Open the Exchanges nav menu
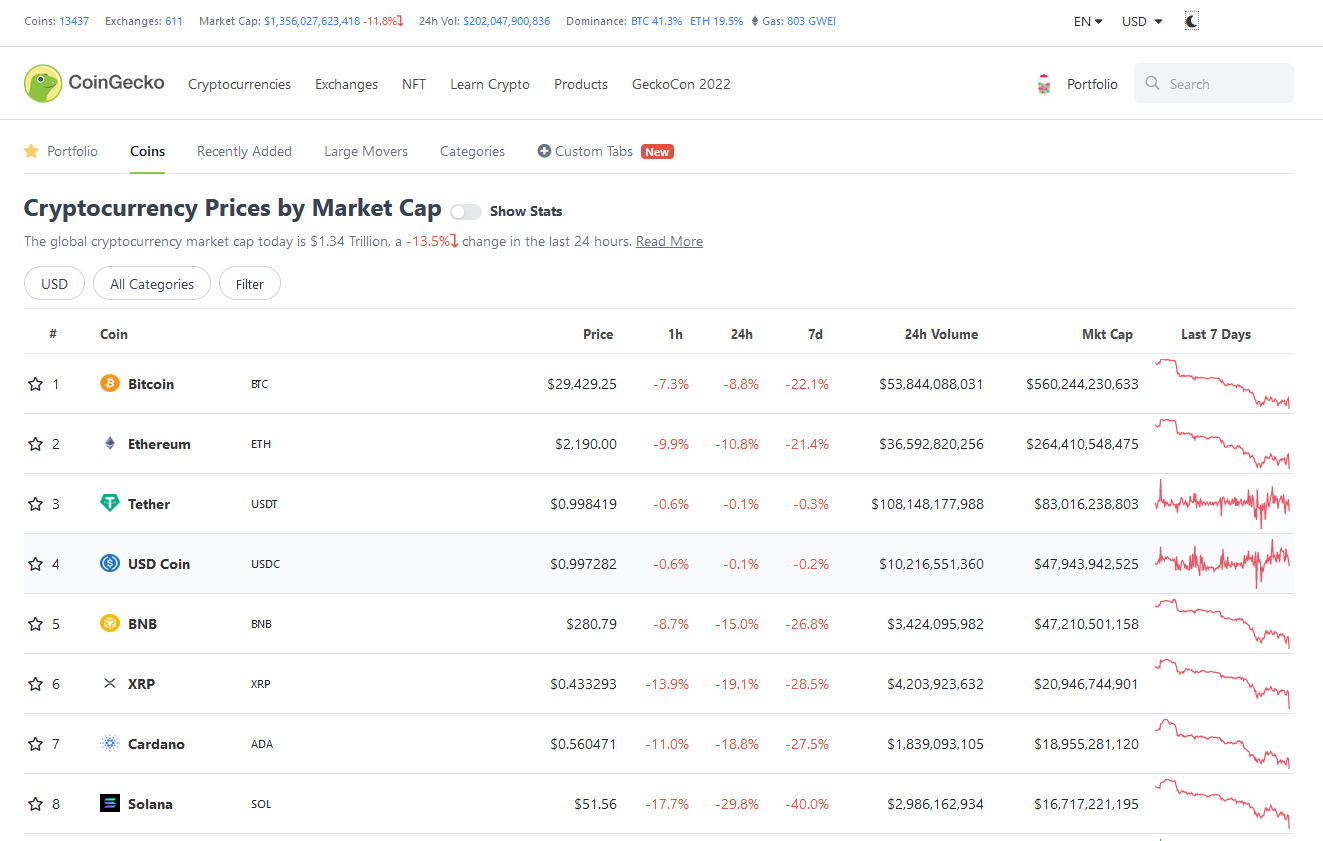The width and height of the screenshot is (1323, 841). click(346, 84)
